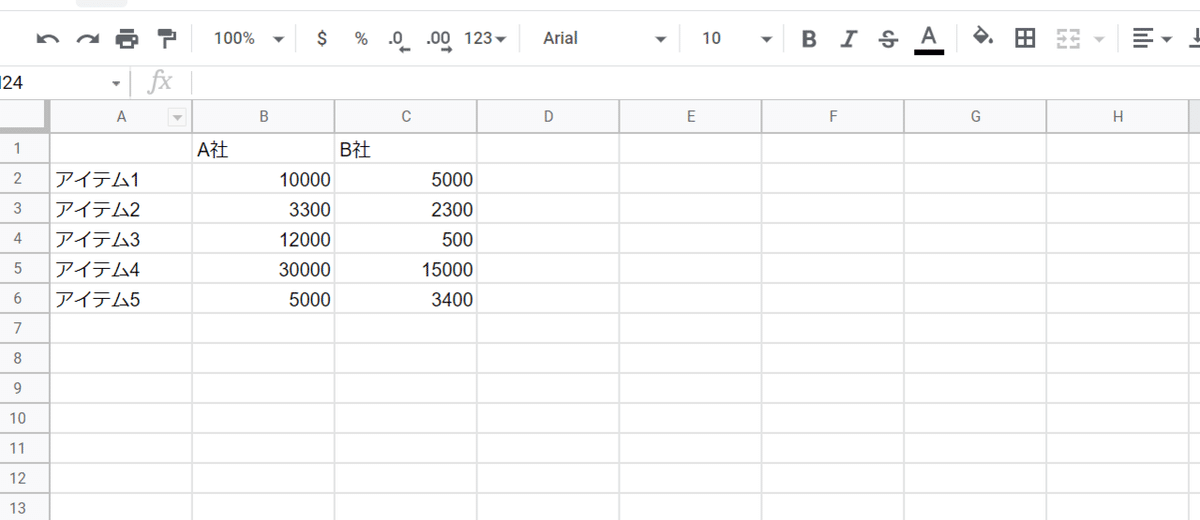The image size is (1200, 520).
Task: Select row 4 header
Action: pos(24,239)
